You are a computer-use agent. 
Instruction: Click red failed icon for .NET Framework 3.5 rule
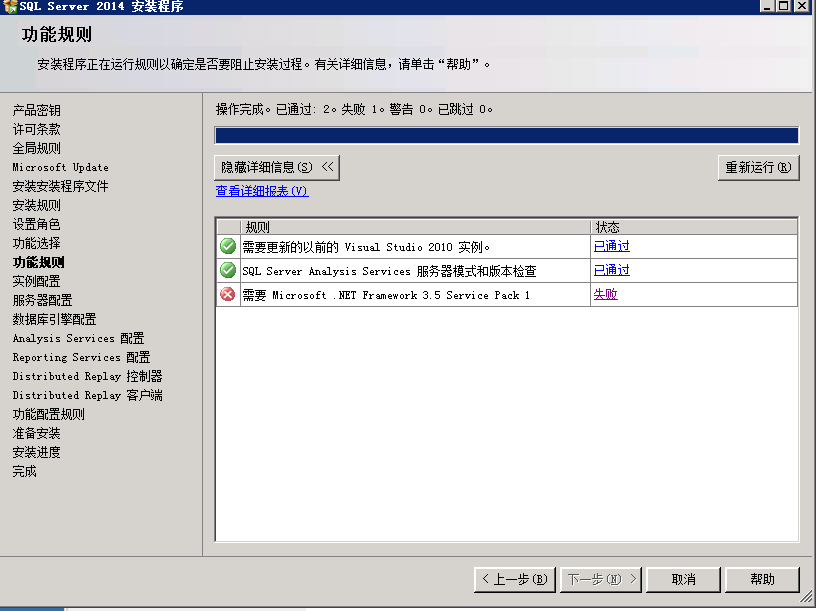[x=228, y=294]
